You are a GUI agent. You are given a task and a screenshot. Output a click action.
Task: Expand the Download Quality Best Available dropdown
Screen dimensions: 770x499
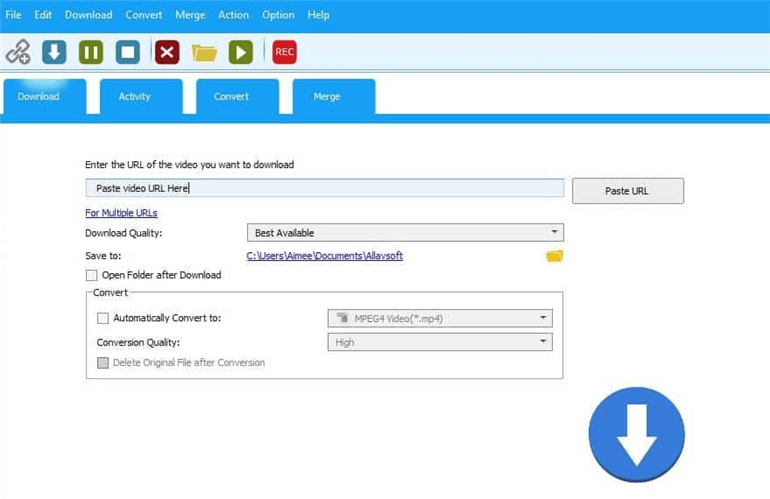pyautogui.click(x=405, y=233)
